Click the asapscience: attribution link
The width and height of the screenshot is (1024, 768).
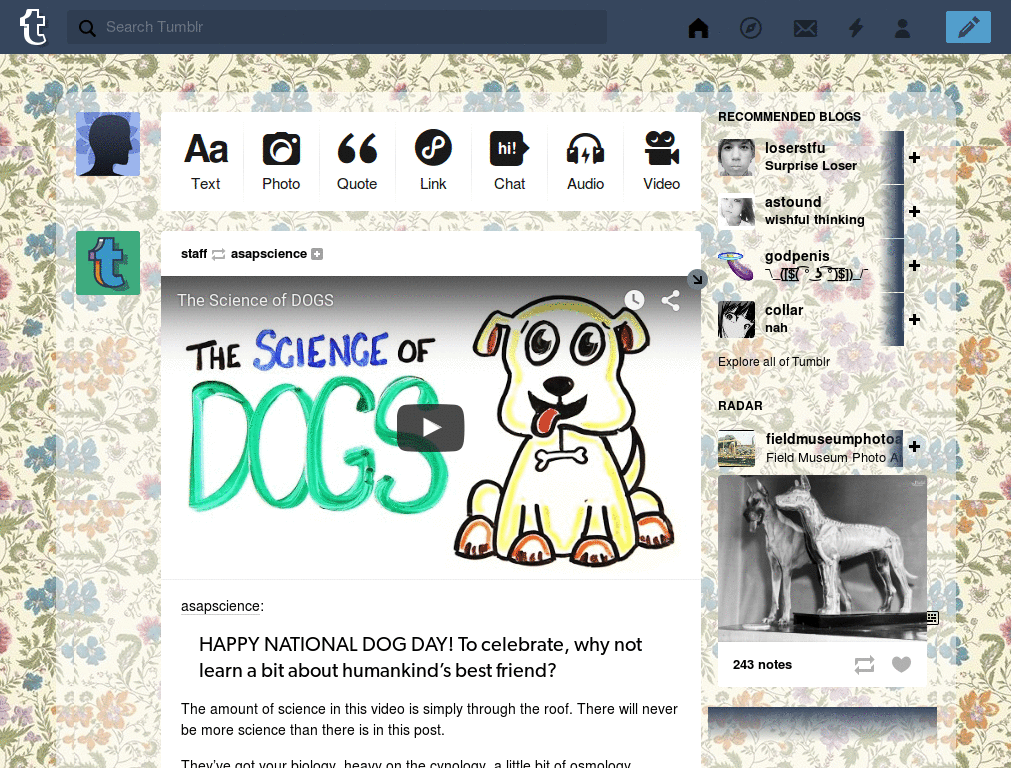pos(222,606)
